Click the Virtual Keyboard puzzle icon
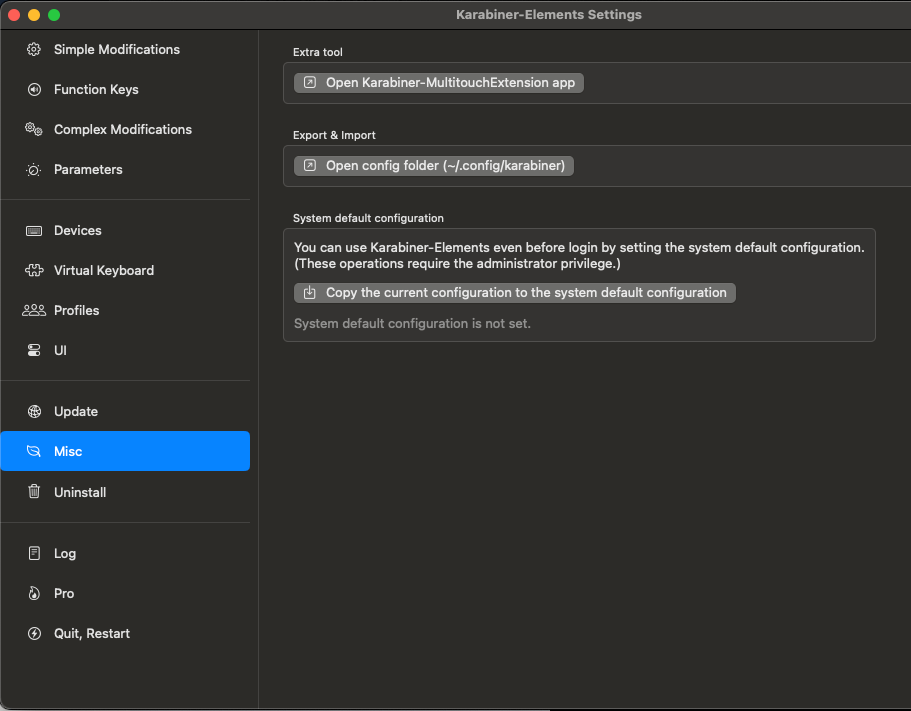Image resolution: width=911 pixels, height=711 pixels. (x=34, y=270)
